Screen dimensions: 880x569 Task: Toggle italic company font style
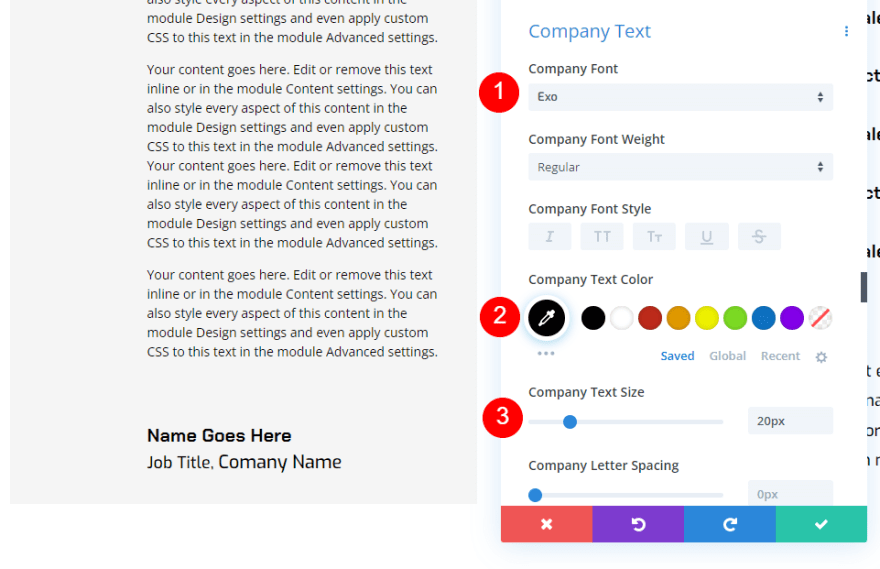(550, 237)
